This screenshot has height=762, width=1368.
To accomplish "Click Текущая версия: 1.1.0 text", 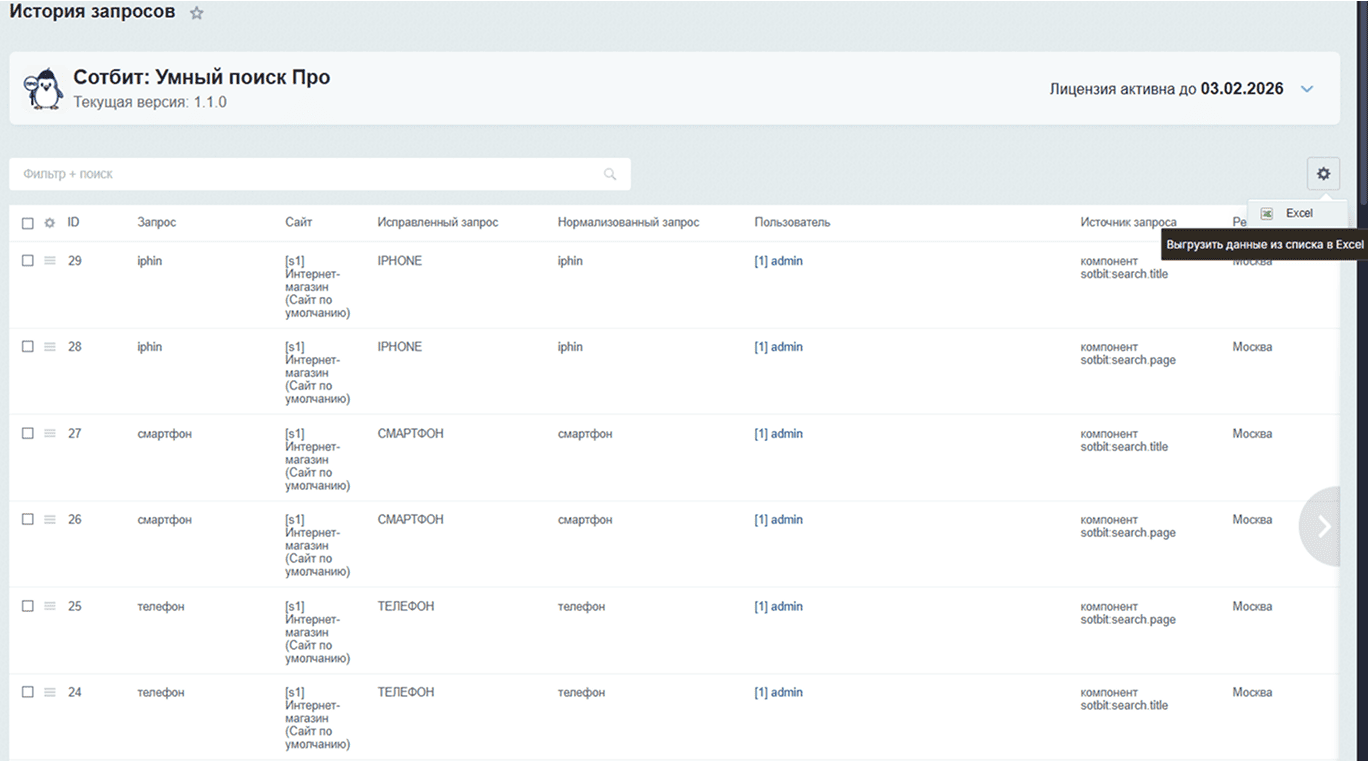I will pyautogui.click(x=150, y=102).
